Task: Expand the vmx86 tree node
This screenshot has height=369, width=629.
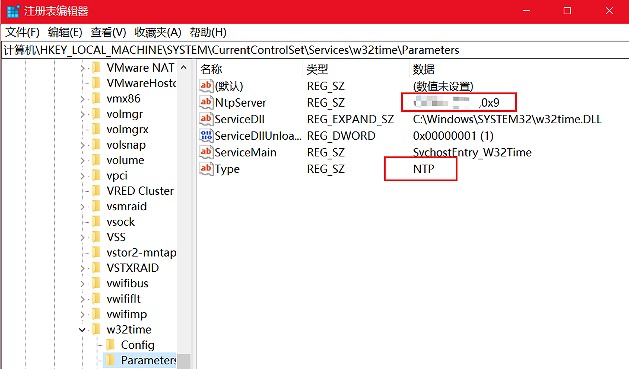Action: coord(82,99)
